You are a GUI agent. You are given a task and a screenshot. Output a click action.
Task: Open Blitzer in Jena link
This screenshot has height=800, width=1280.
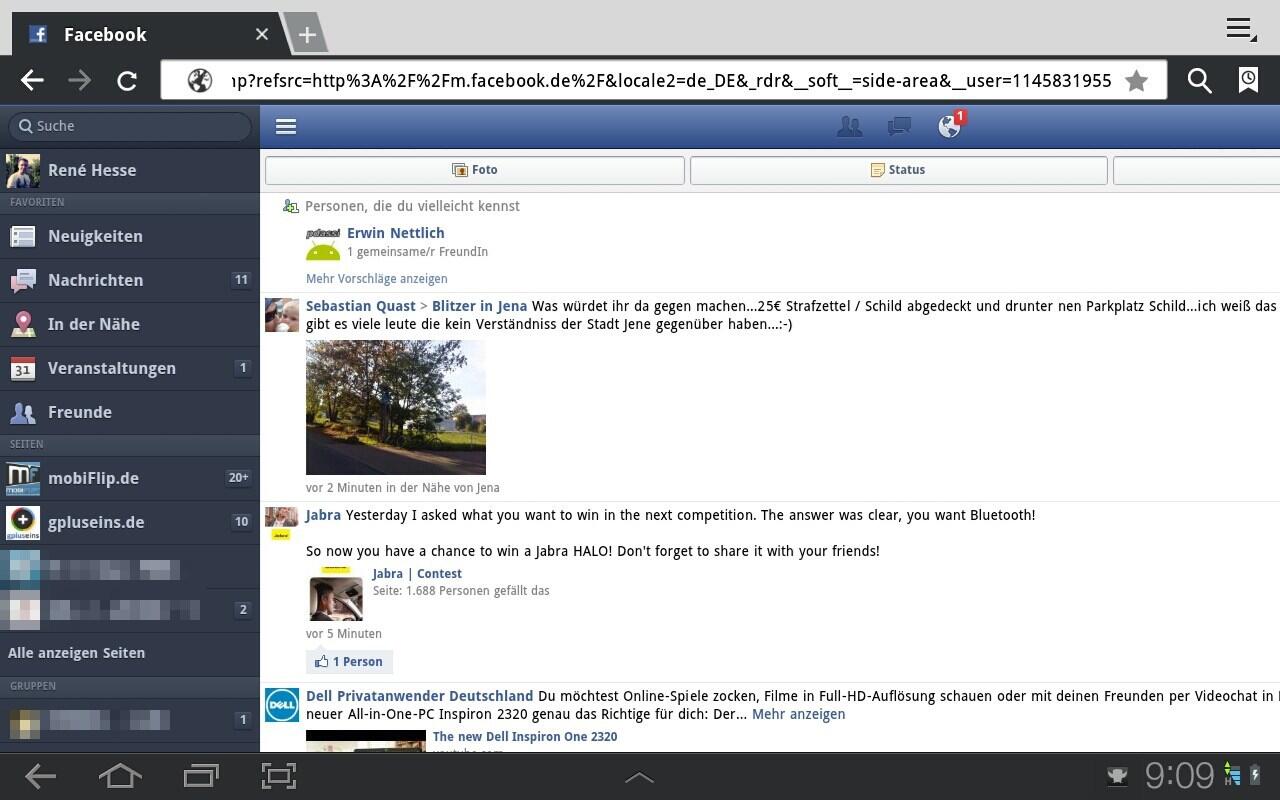(x=479, y=306)
